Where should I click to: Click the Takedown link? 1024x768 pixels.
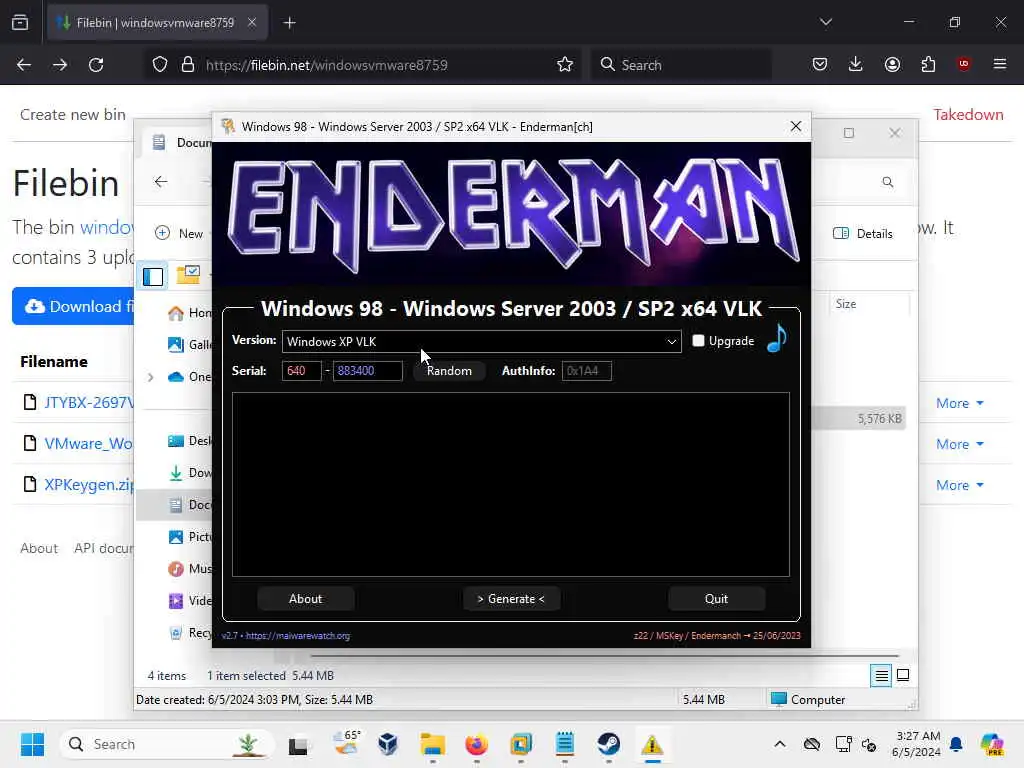968,114
